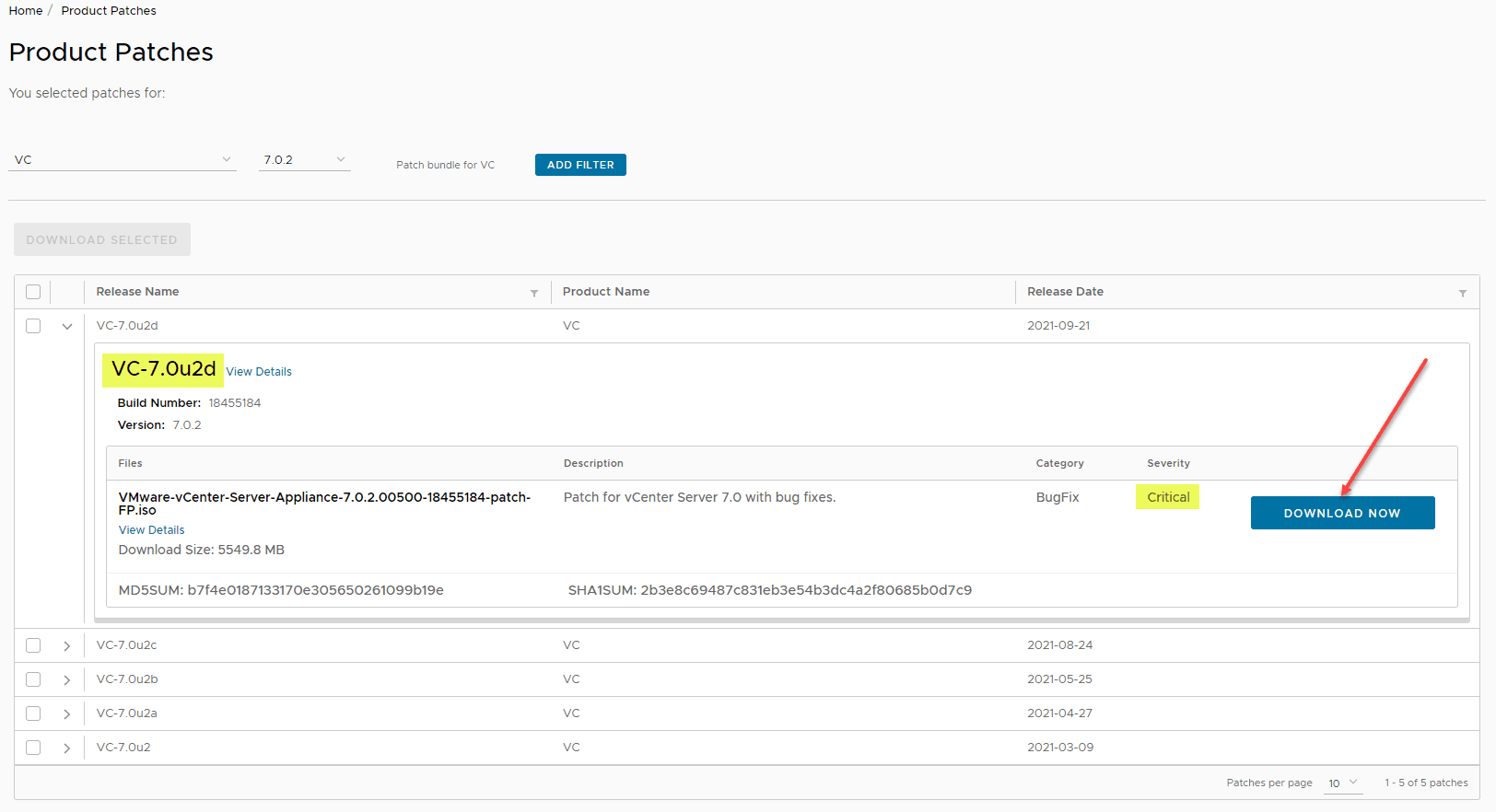Click DOWNLOAD NOW for the patch ISO
The image size is (1496, 812).
coord(1342,513)
